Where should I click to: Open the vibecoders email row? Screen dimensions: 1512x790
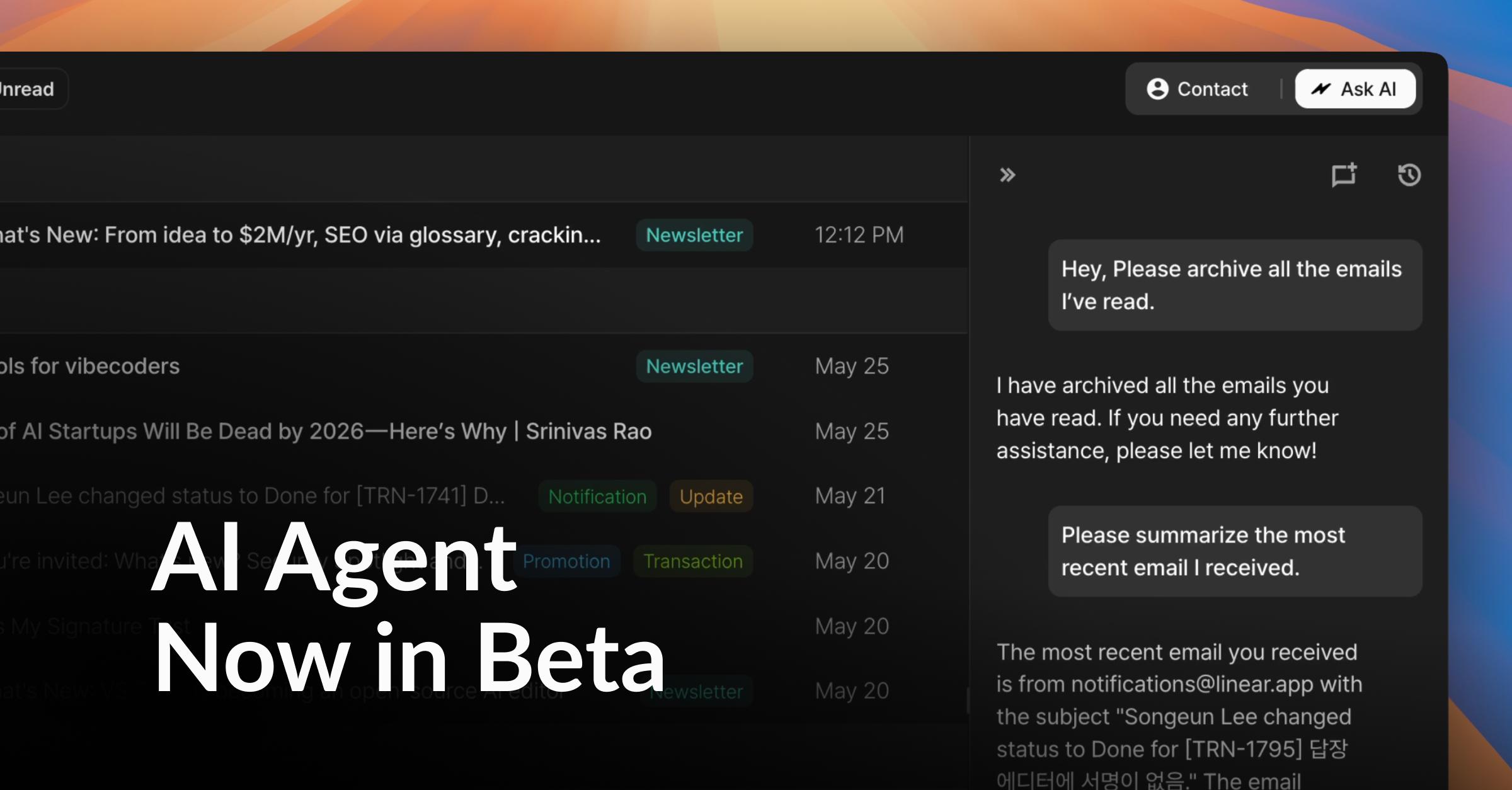point(484,366)
